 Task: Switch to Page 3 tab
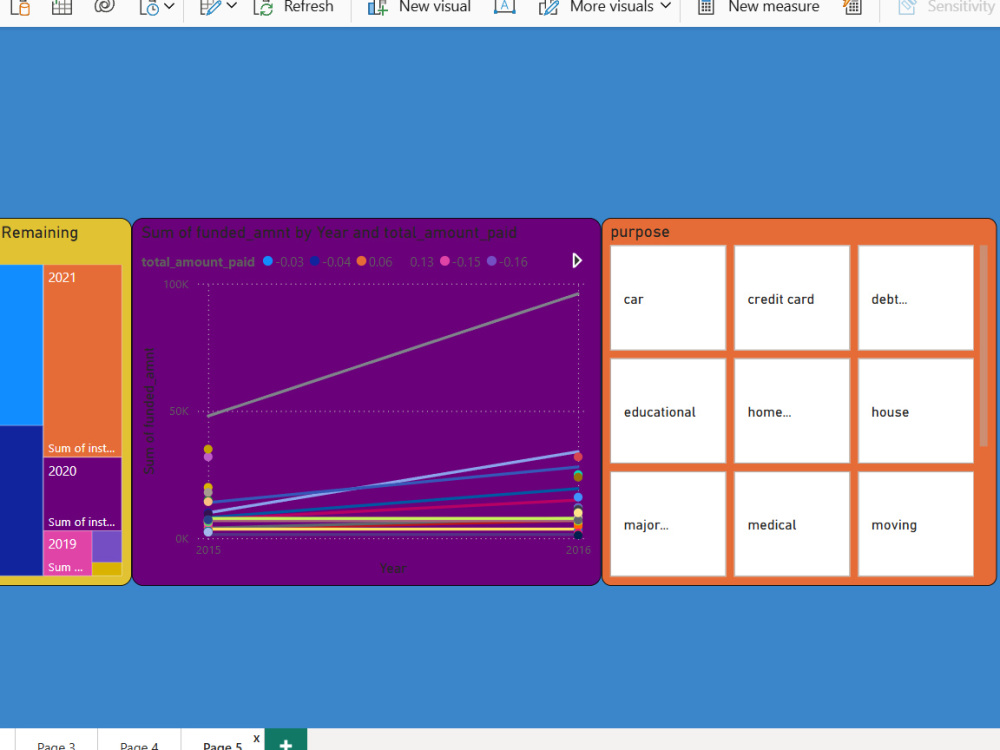[x=56, y=744]
